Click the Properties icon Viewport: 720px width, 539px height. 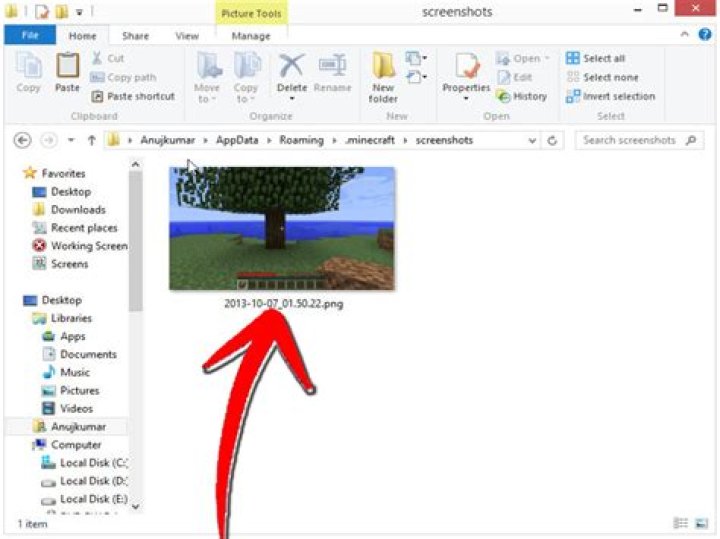tap(467, 65)
